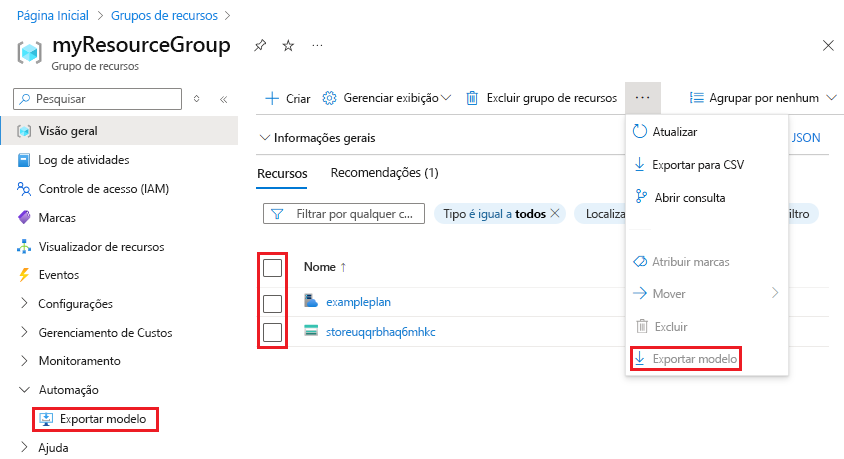
Task: Click the Mover submenu chevron arrow
Action: [x=775, y=293]
